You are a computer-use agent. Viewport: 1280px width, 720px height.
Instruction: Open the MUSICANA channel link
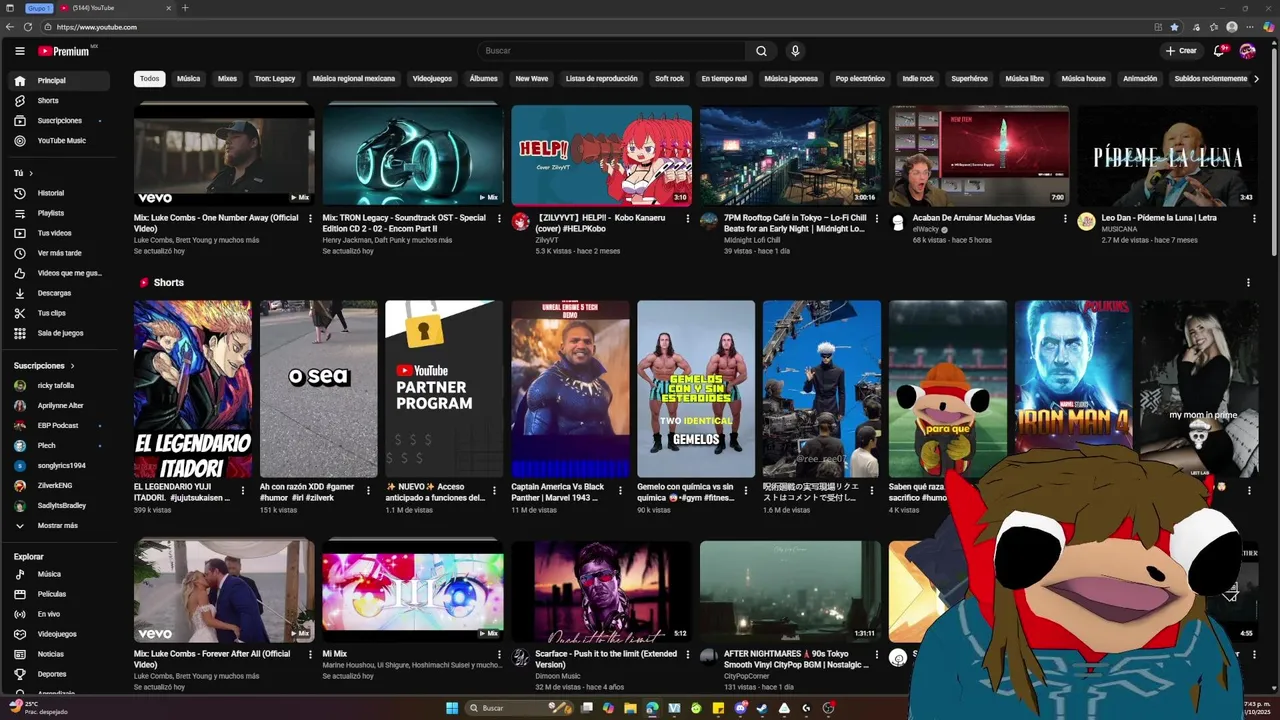click(x=1120, y=229)
